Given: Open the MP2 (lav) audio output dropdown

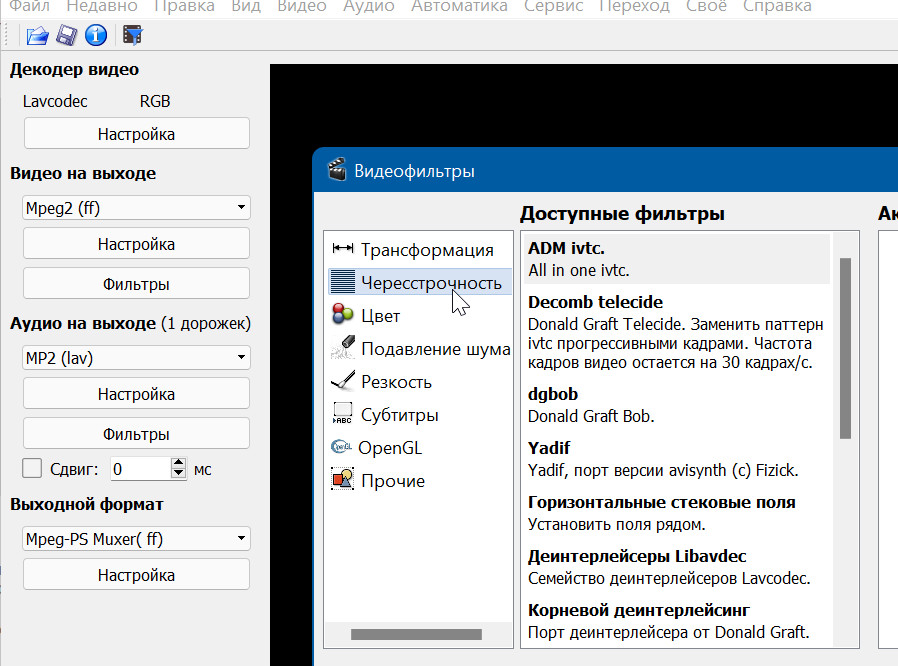Looking at the screenshot, I should [x=136, y=357].
